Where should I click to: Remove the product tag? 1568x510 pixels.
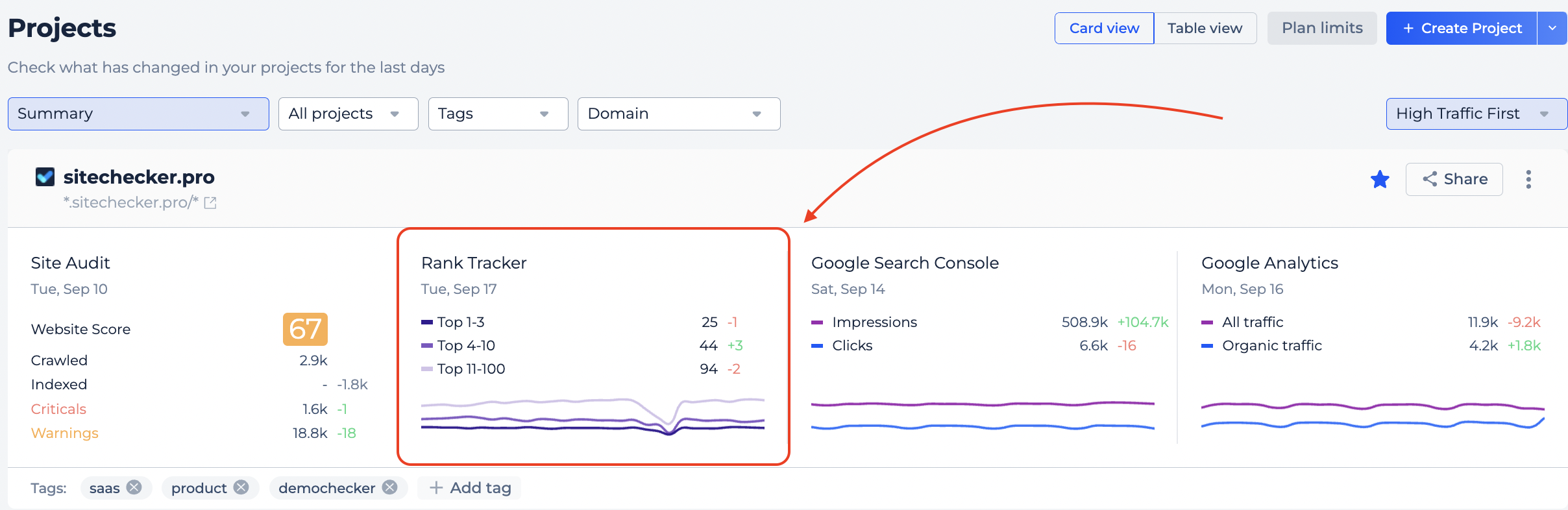tap(241, 487)
